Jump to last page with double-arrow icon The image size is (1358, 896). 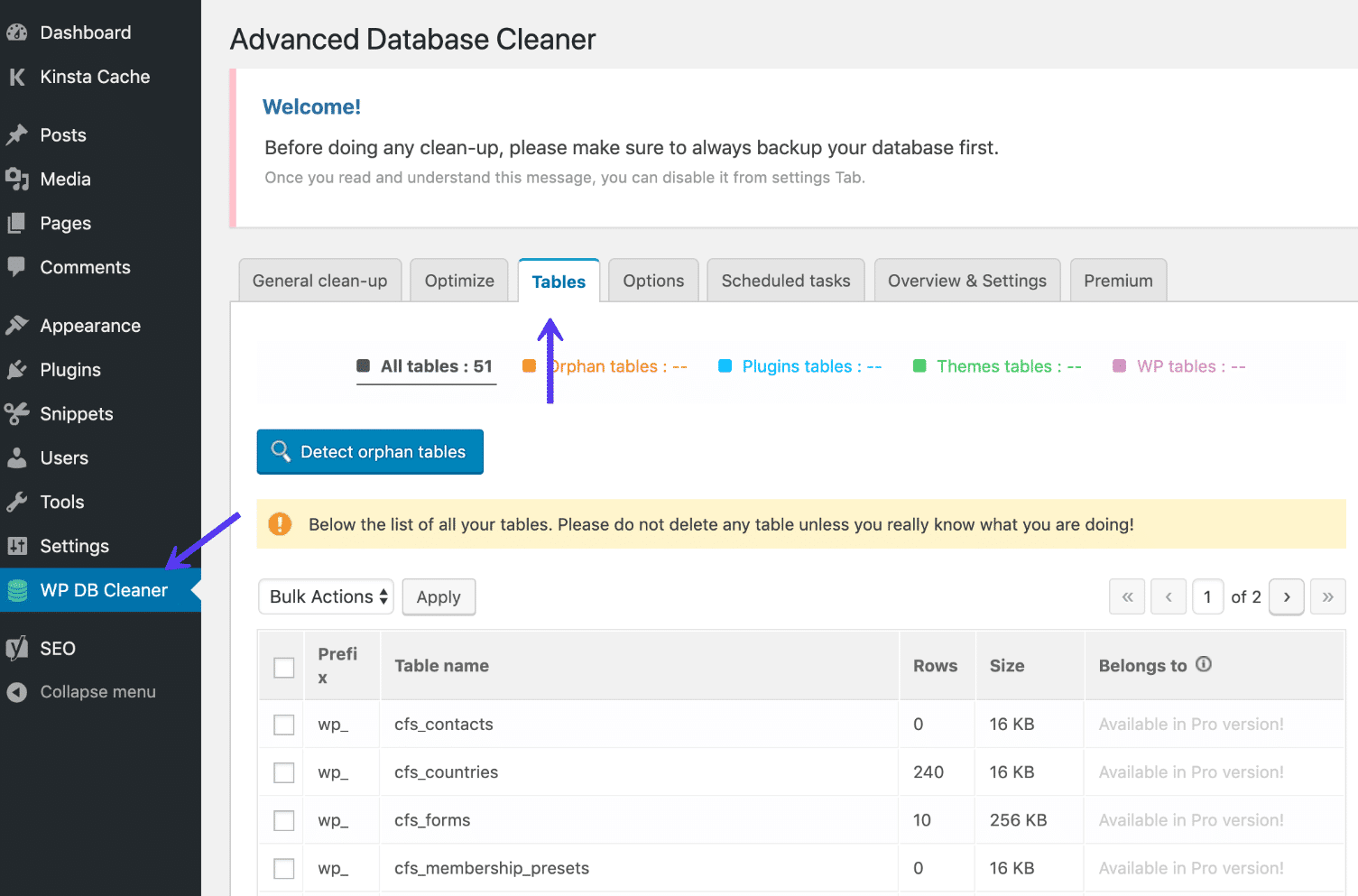point(1327,596)
